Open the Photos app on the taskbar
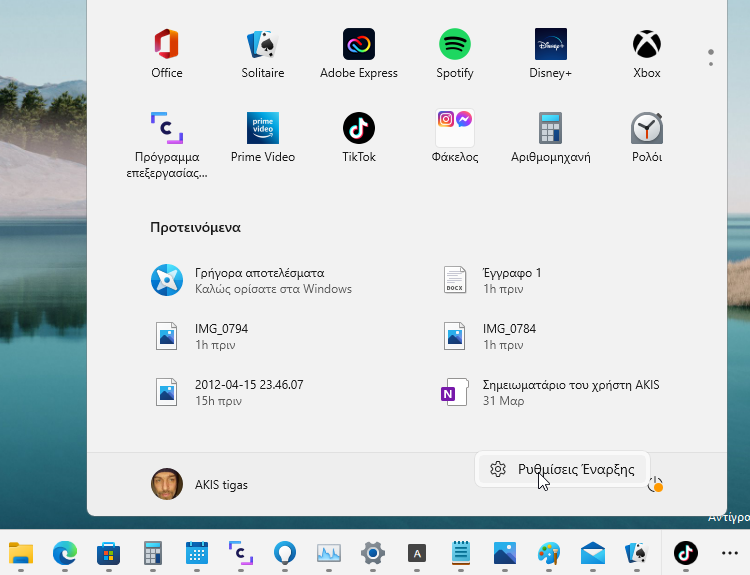The width and height of the screenshot is (750, 575). [x=505, y=553]
